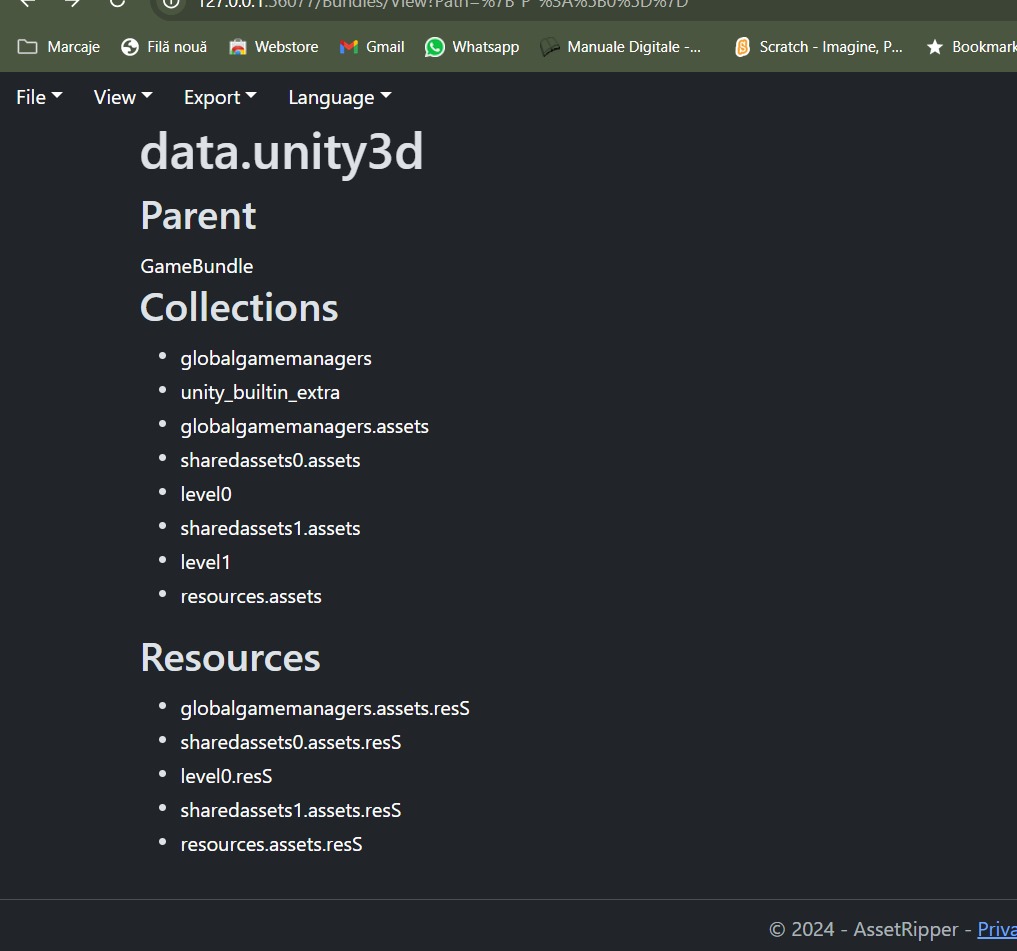Open the Whatsapp bookmark
This screenshot has height=951, width=1017.
coord(472,47)
